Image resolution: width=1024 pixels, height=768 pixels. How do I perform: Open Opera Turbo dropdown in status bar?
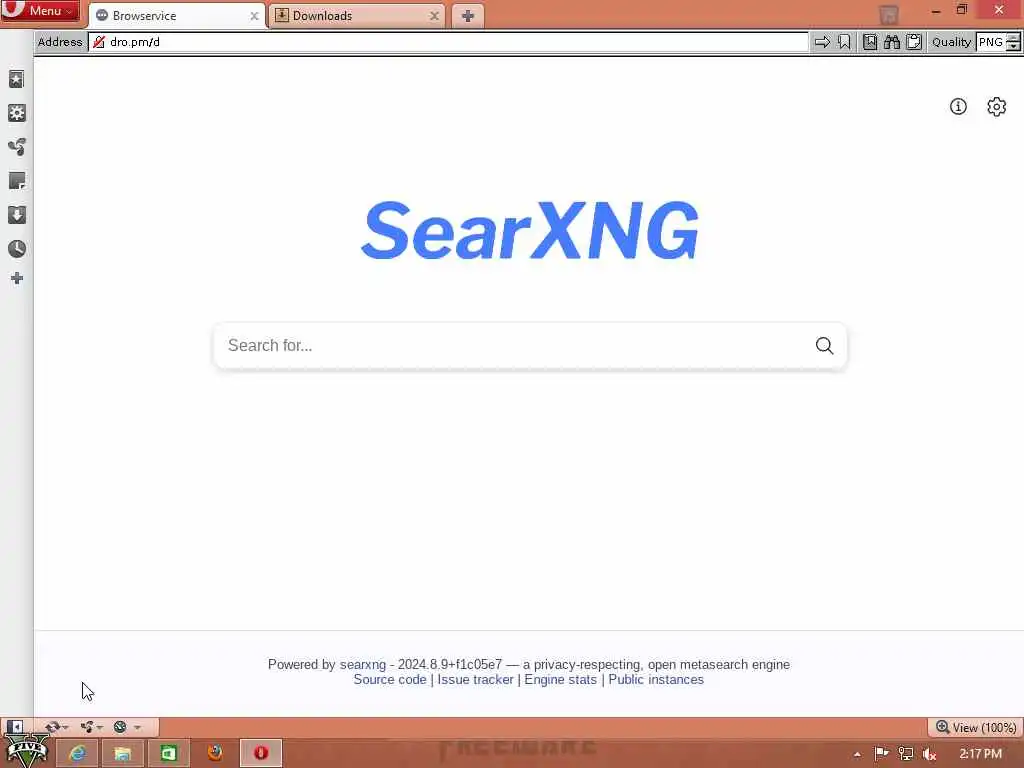click(x=127, y=727)
